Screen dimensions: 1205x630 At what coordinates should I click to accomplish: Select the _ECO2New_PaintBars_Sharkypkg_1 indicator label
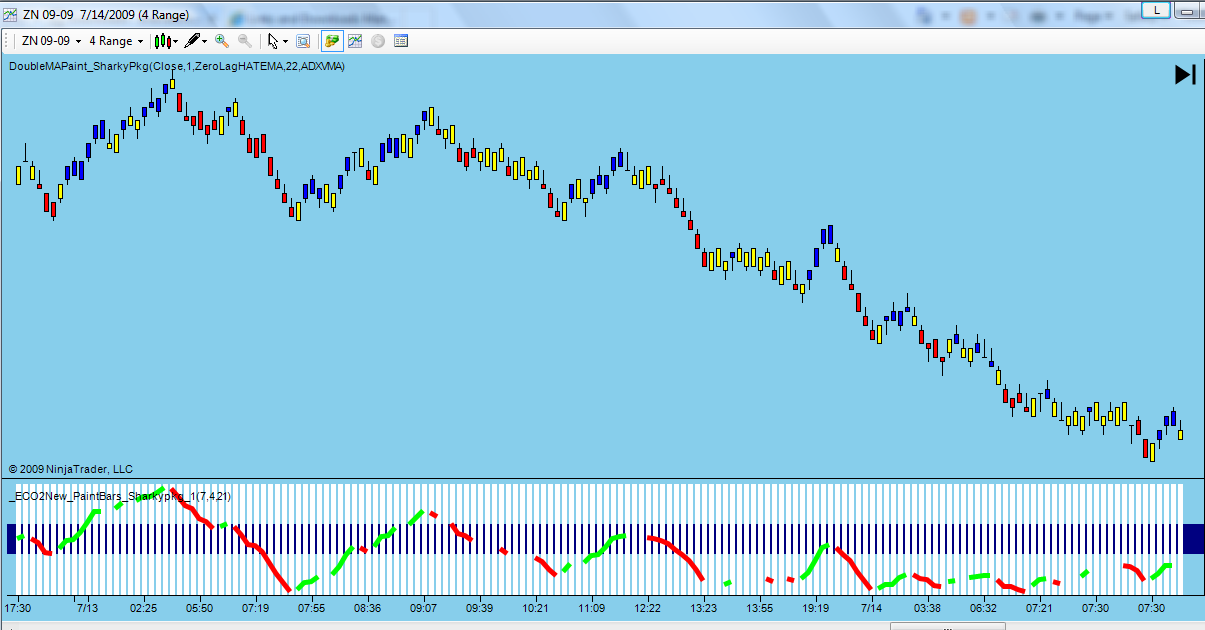[x=120, y=495]
